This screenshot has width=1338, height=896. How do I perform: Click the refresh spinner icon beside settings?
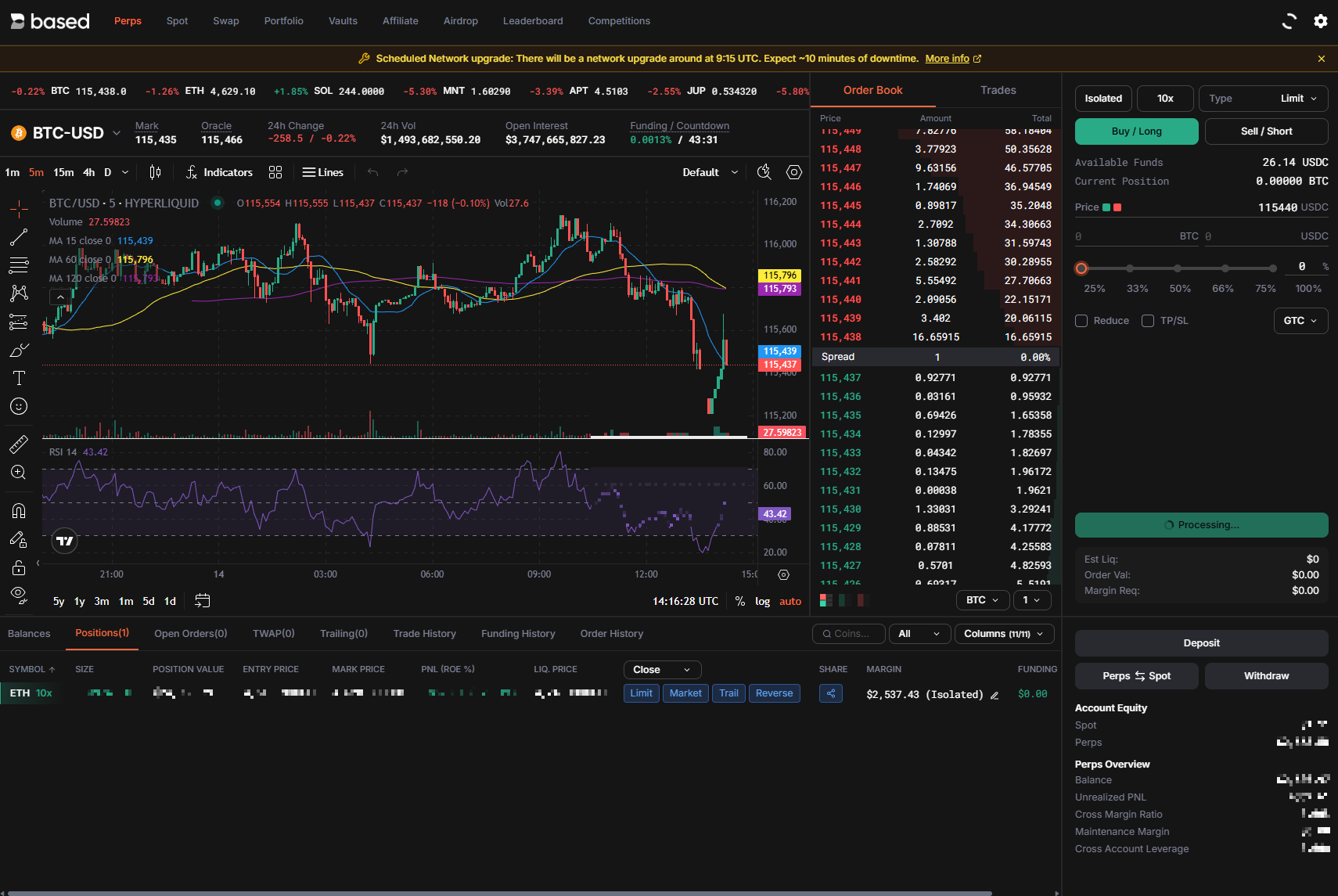pyautogui.click(x=1289, y=21)
